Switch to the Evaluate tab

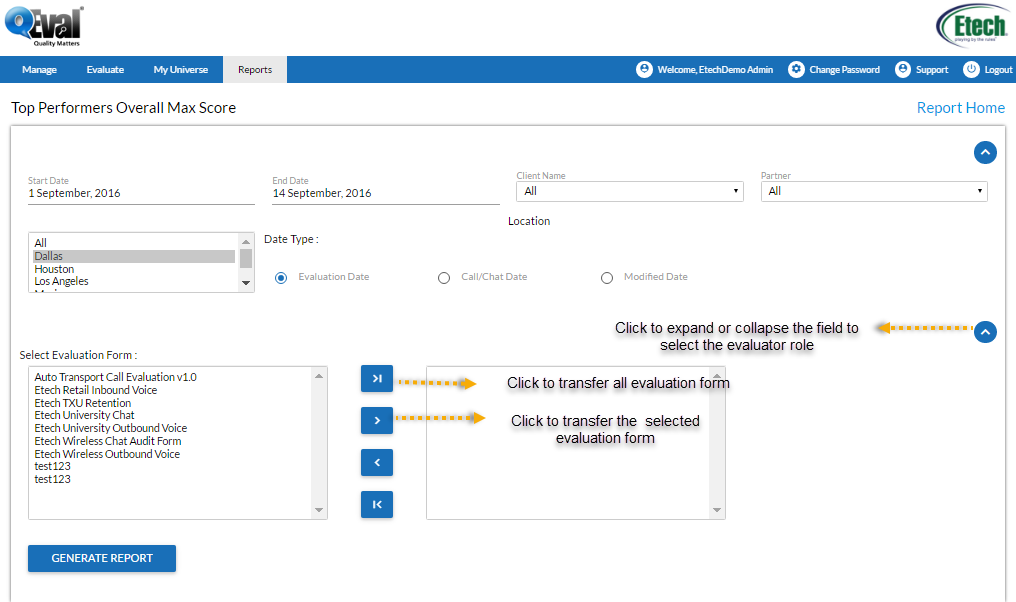tap(105, 69)
